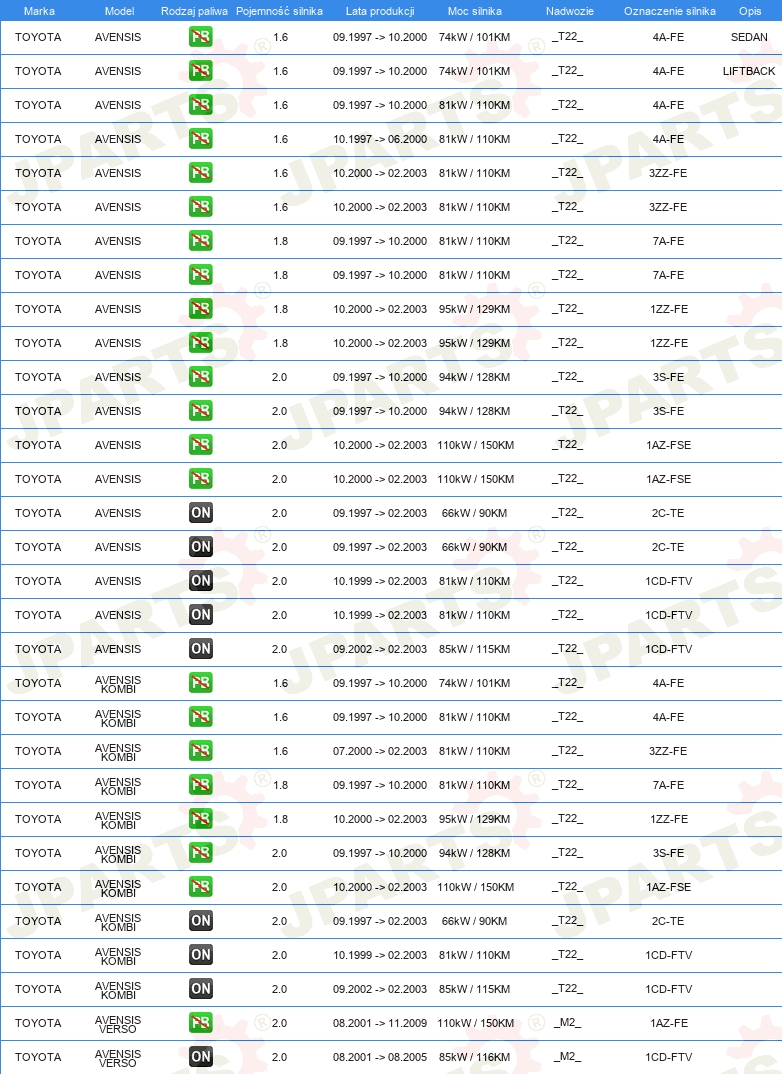Image resolution: width=782 pixels, height=1074 pixels.
Task: Click the date range 08.2001 -> 11.2009
Action: coord(380,1023)
